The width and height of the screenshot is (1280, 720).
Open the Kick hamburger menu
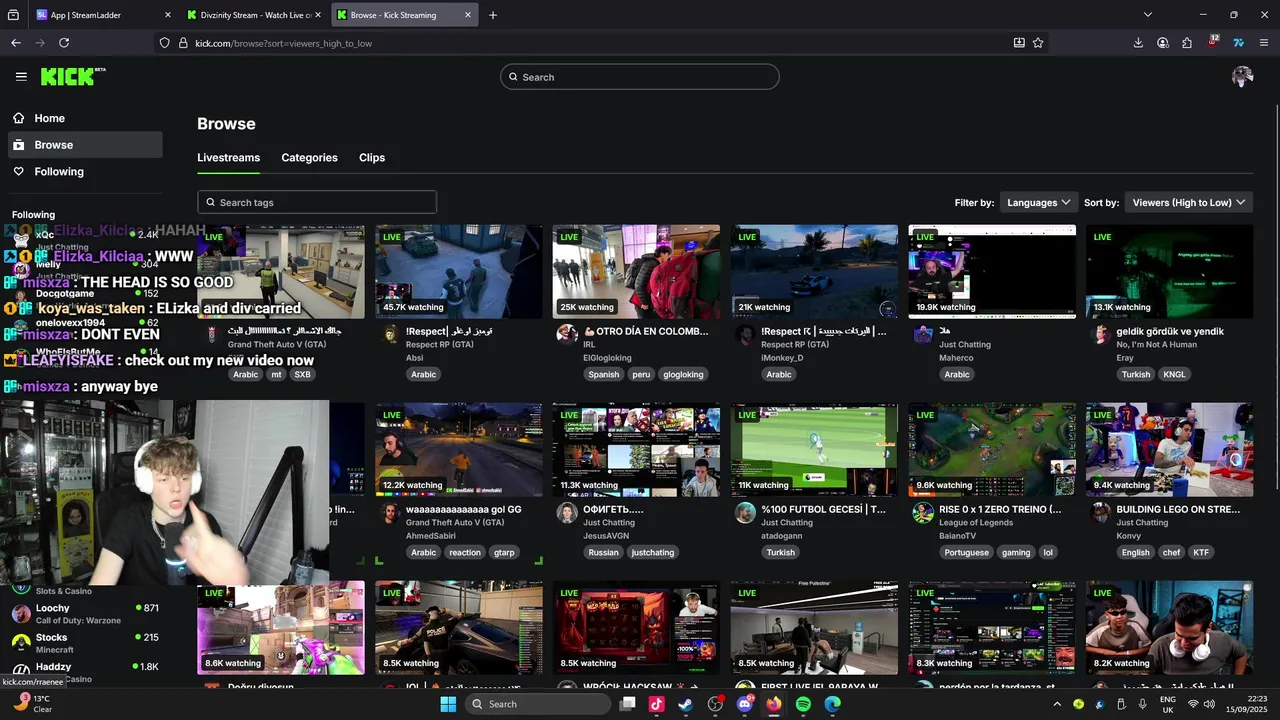point(21,77)
